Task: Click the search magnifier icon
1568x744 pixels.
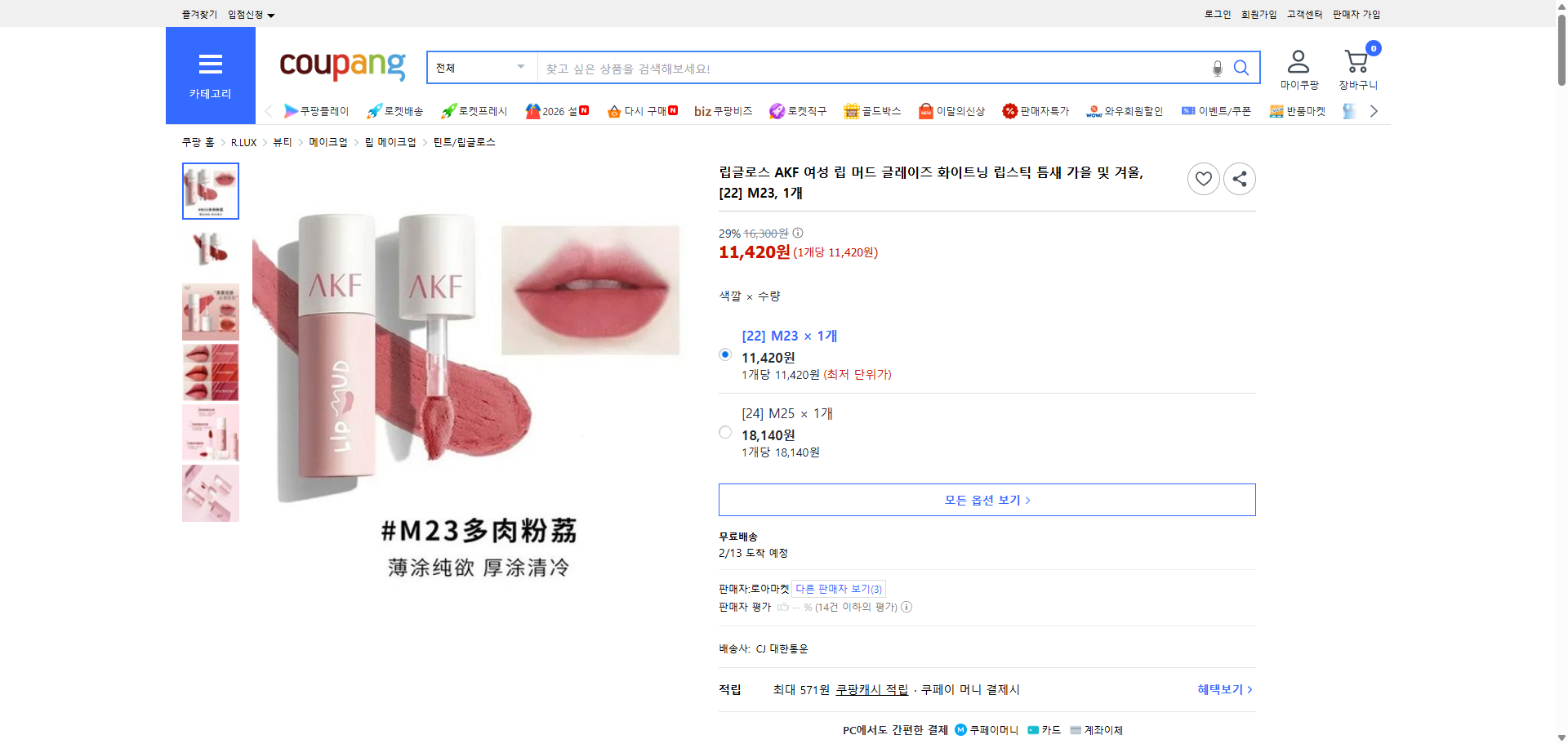Action: [x=1241, y=68]
